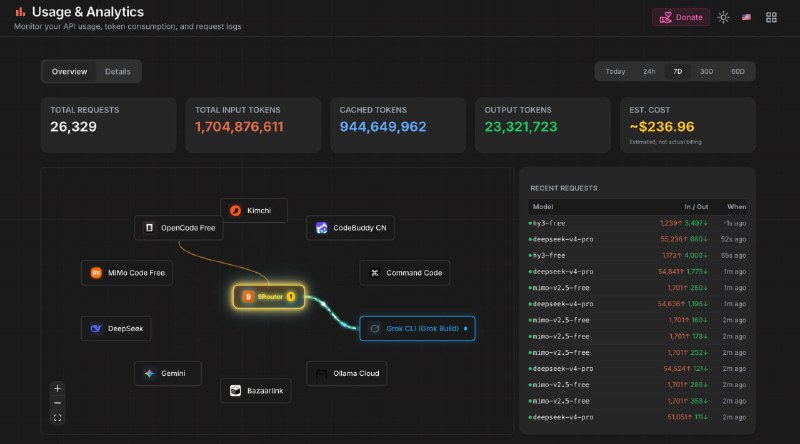The image size is (800, 444).
Task: Select the 30D time range
Action: [x=706, y=71]
